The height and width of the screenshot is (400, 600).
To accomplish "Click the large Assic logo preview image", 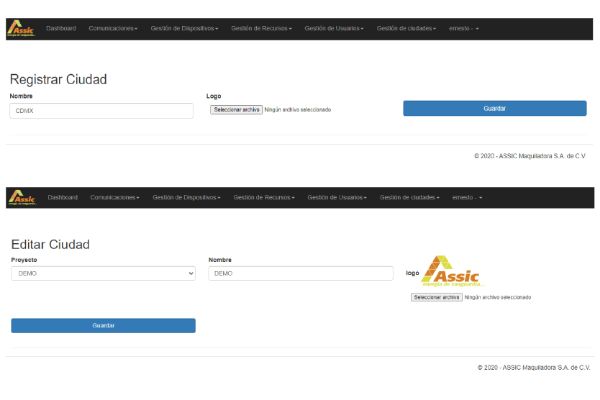I will click(453, 271).
